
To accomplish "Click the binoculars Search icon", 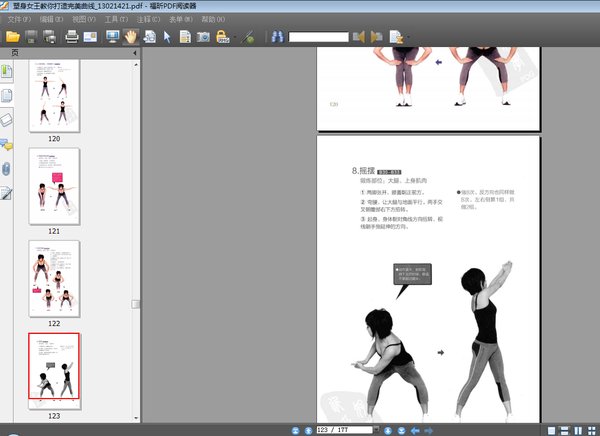I will point(277,37).
